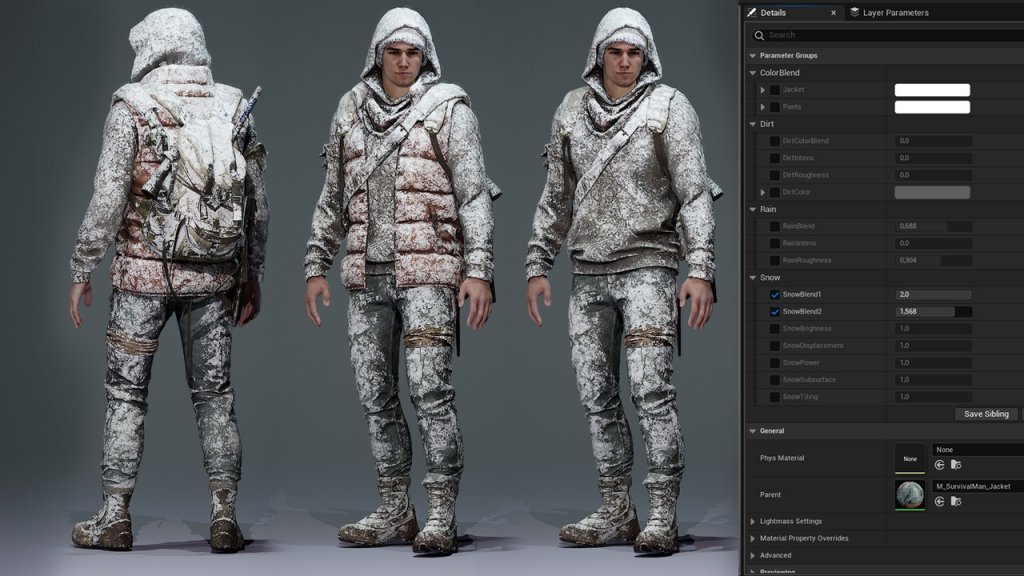Click the SnowBlend1 value slider

coord(933,295)
